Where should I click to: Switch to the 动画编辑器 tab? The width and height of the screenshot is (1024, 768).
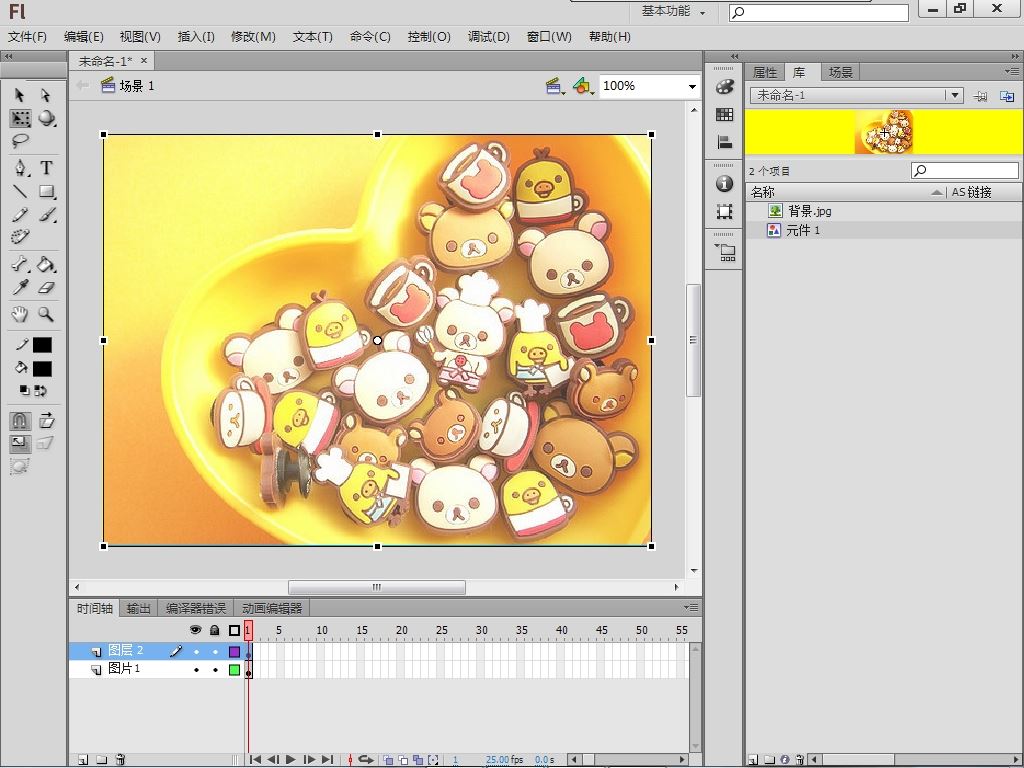point(272,609)
